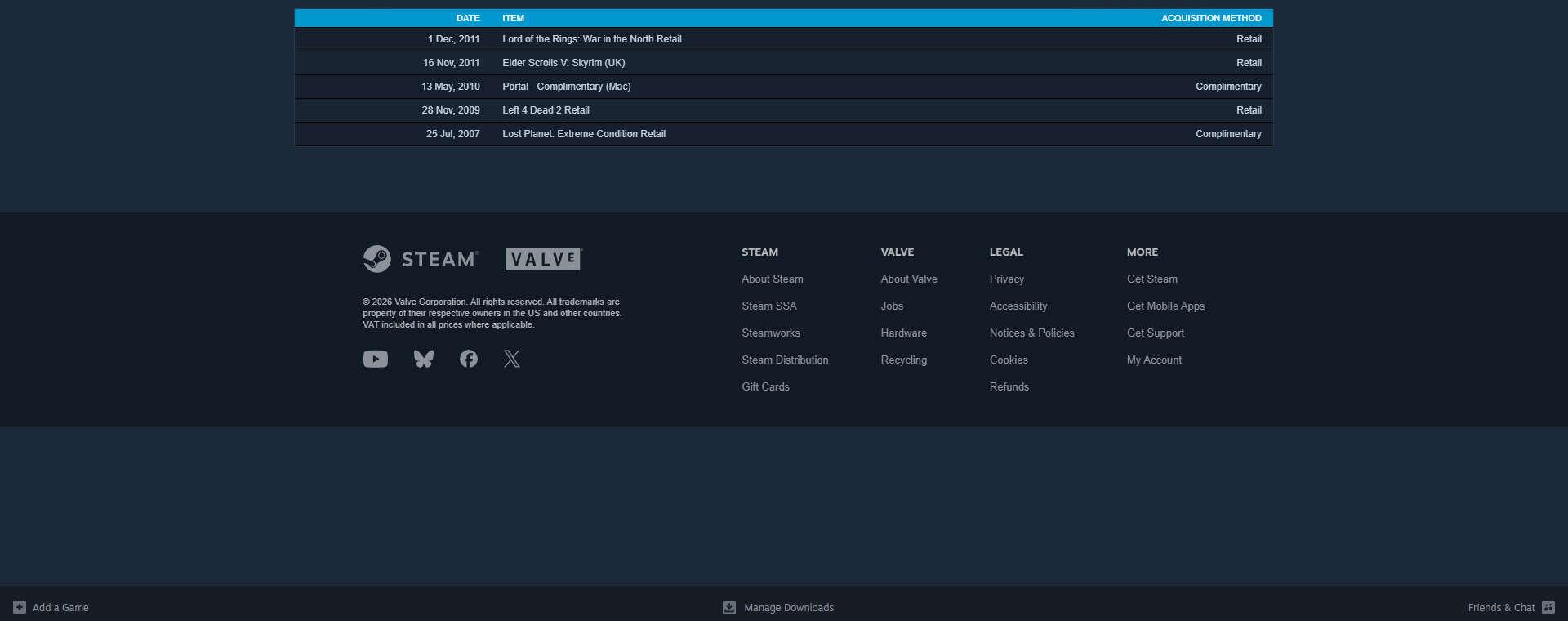Visit the Gift Cards link

(x=765, y=387)
